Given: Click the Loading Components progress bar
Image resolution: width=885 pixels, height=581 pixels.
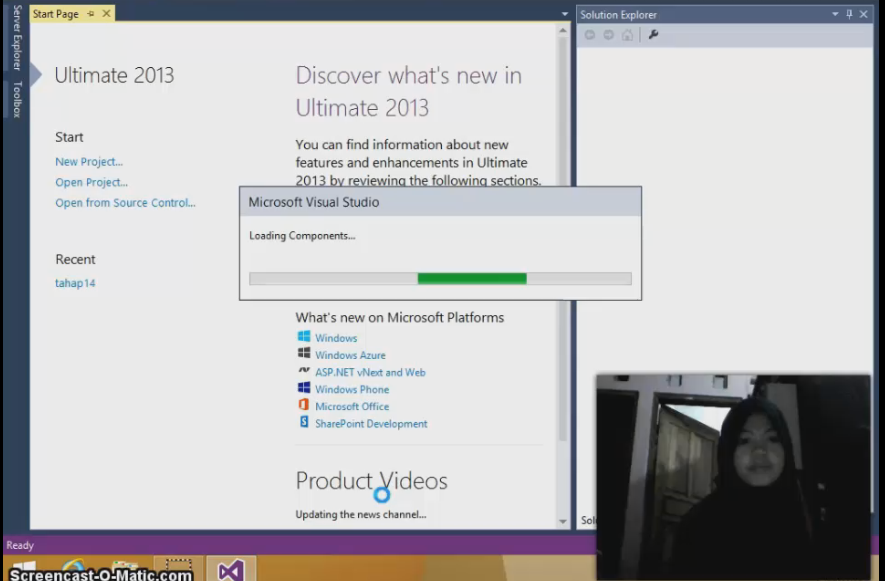Looking at the screenshot, I should pos(440,278).
